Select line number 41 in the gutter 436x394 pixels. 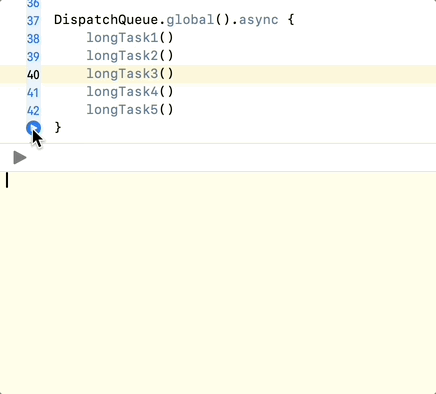33,93
